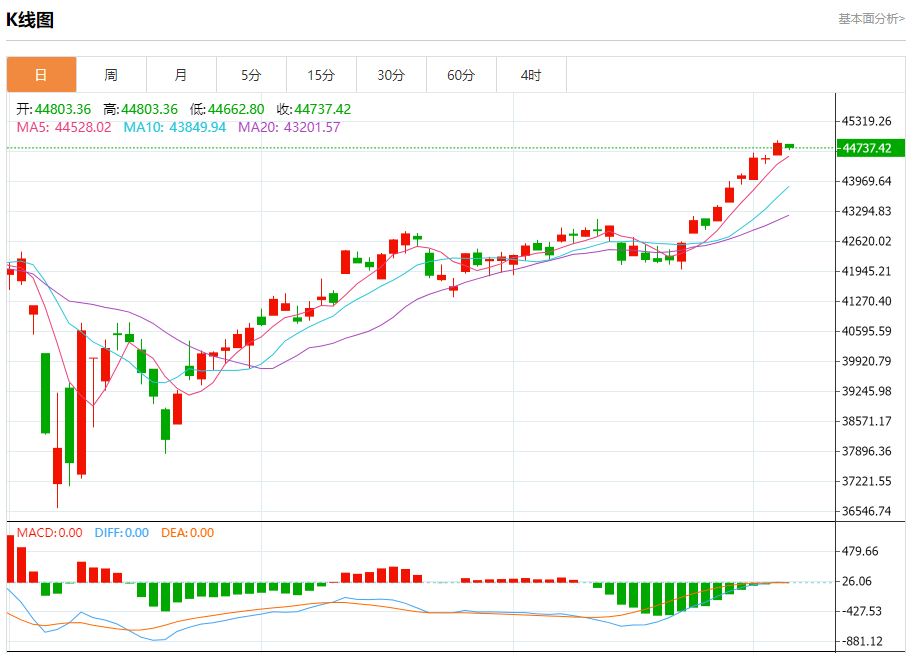The width and height of the screenshot is (910, 653).
Task: Select the 日 daily chart tab
Action: pyautogui.click(x=41, y=74)
